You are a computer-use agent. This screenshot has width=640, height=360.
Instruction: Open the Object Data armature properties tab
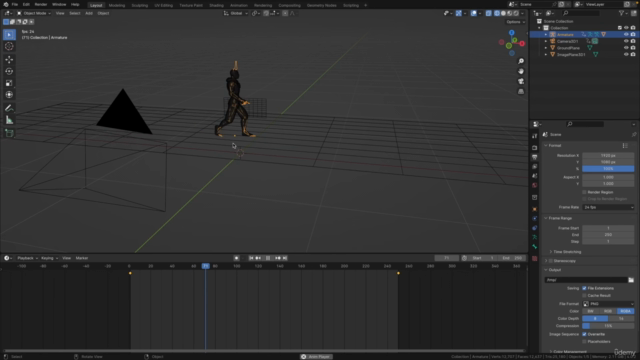tap(535, 238)
